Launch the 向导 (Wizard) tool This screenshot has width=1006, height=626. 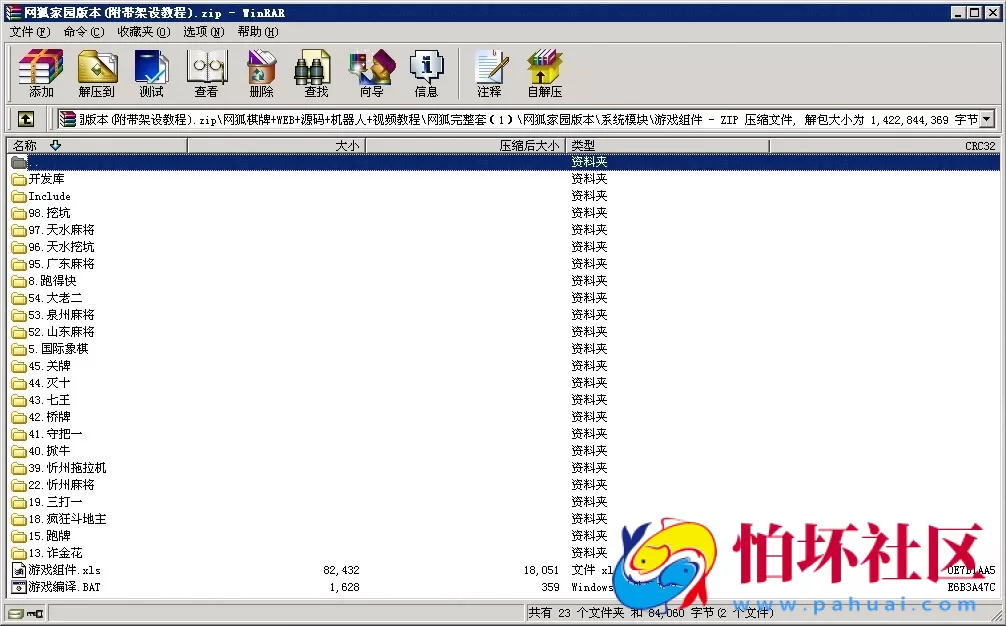pyautogui.click(x=370, y=72)
